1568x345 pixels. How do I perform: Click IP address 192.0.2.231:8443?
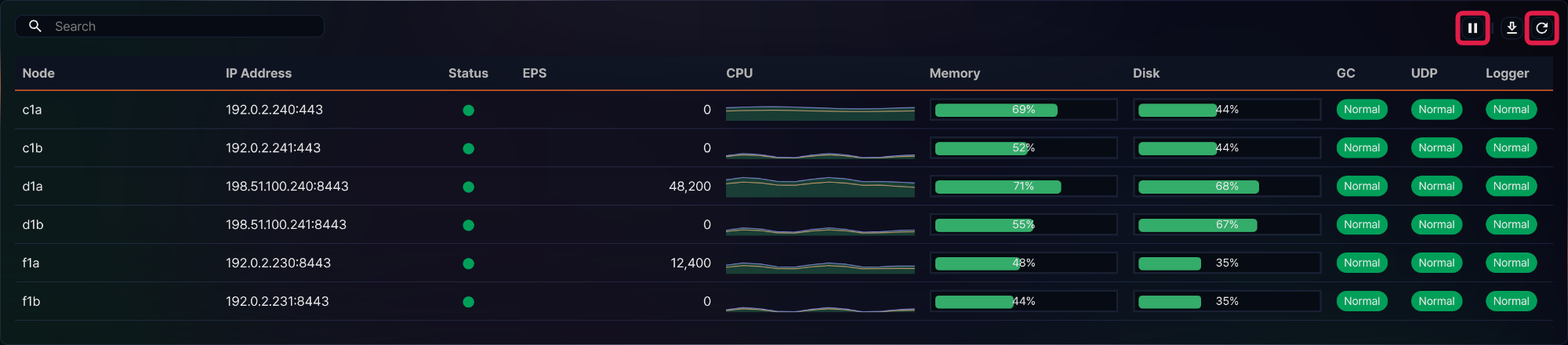tap(278, 302)
